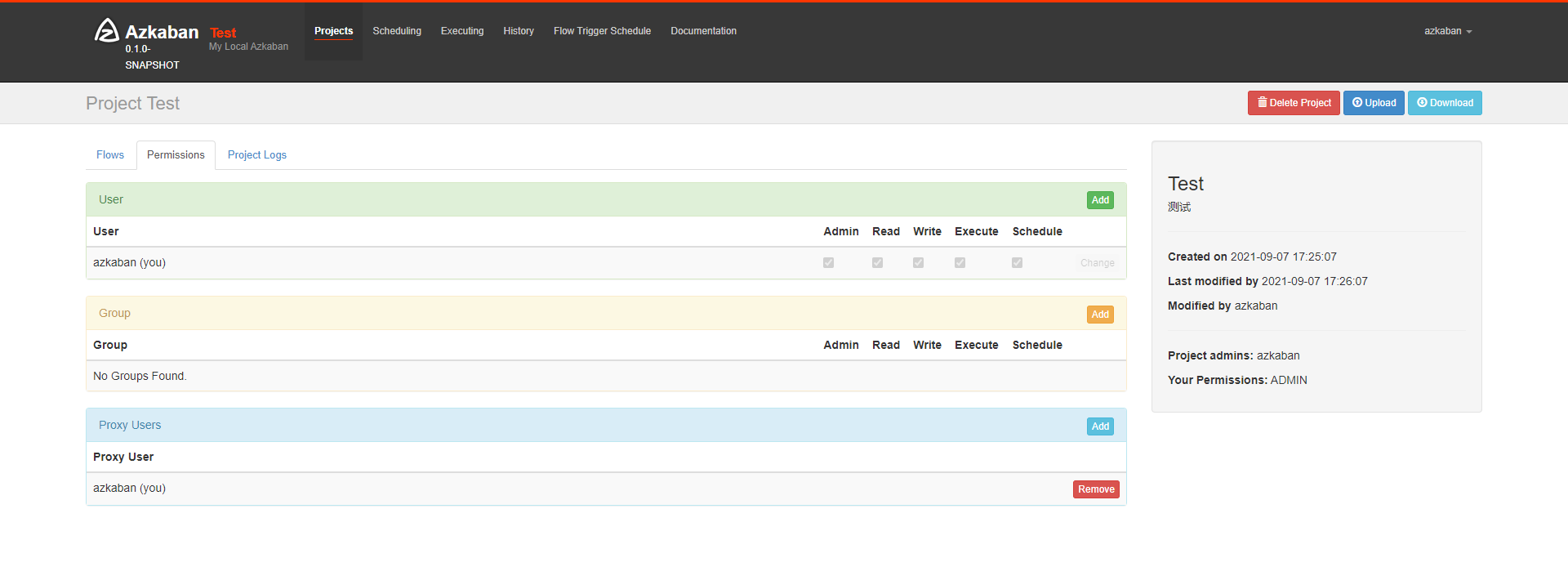Toggle Read checkbox for azkaban user
This screenshot has height=567, width=1568.
(x=877, y=263)
